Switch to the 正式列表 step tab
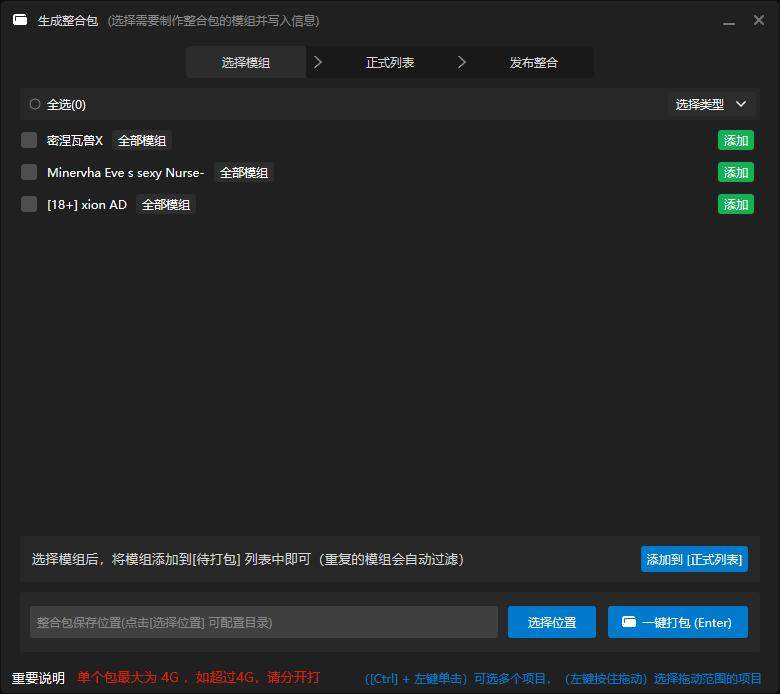The width and height of the screenshot is (780, 694). (390, 62)
